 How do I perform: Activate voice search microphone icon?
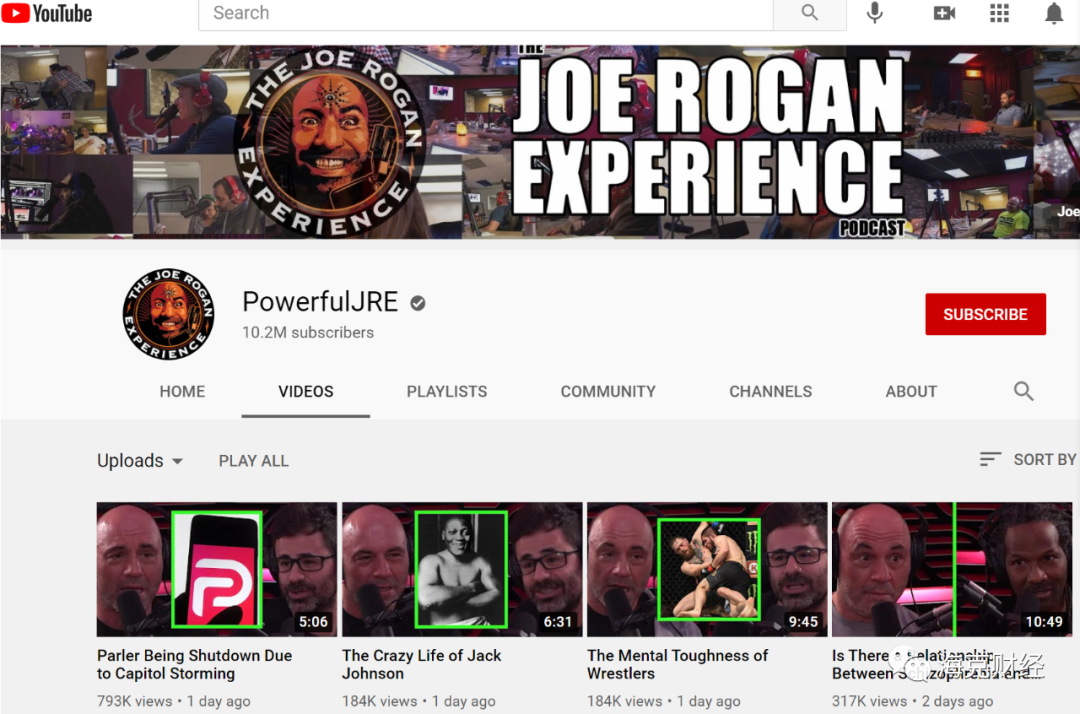[x=875, y=13]
